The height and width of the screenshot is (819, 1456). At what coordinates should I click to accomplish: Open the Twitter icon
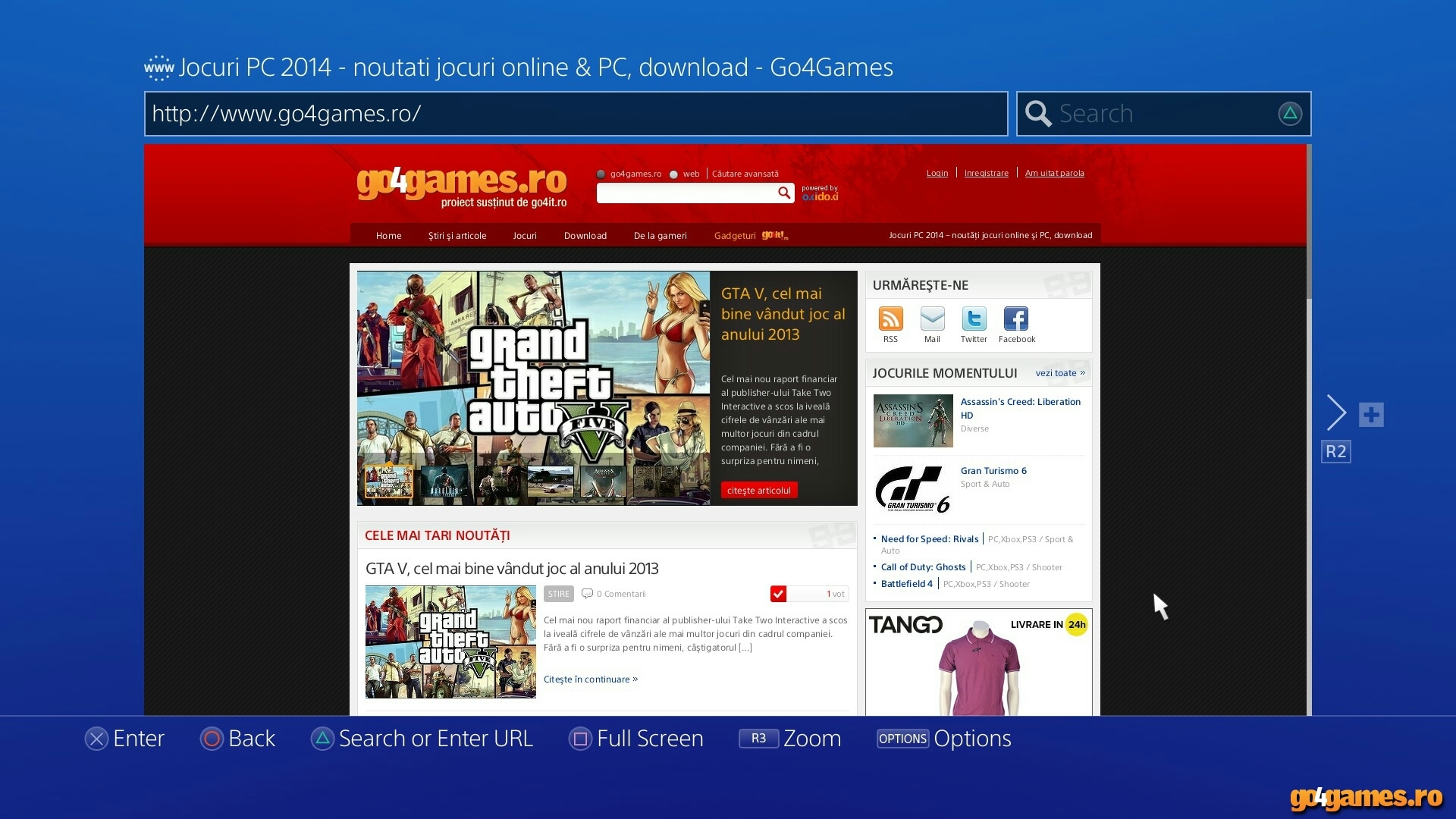(974, 318)
